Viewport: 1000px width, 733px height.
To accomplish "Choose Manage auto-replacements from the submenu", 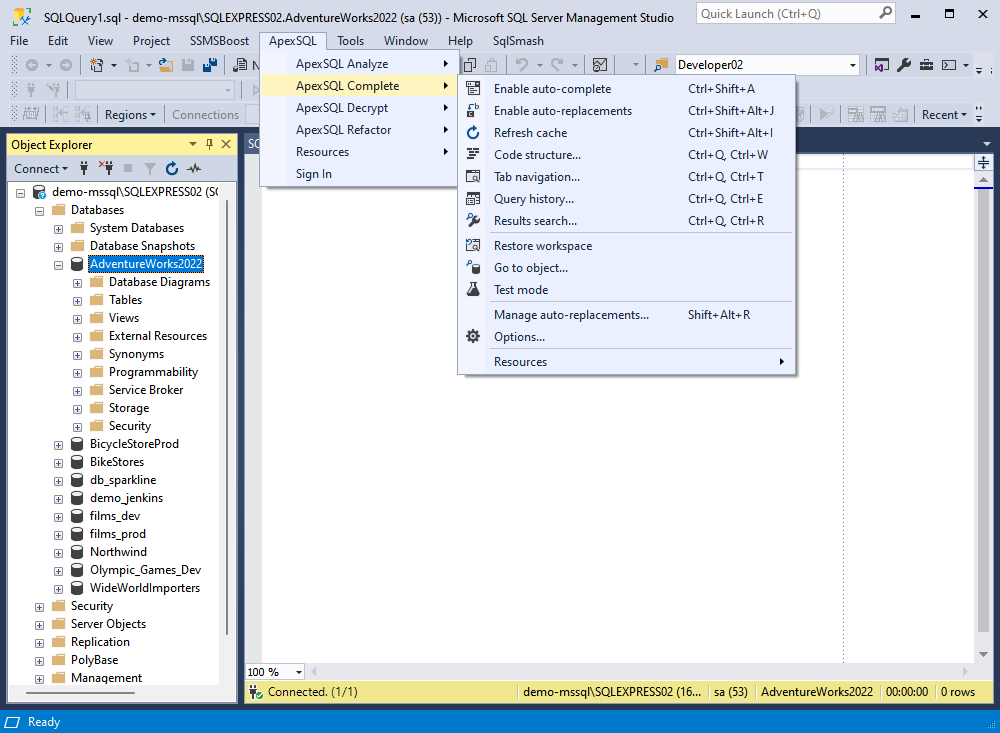I will click(626, 315).
